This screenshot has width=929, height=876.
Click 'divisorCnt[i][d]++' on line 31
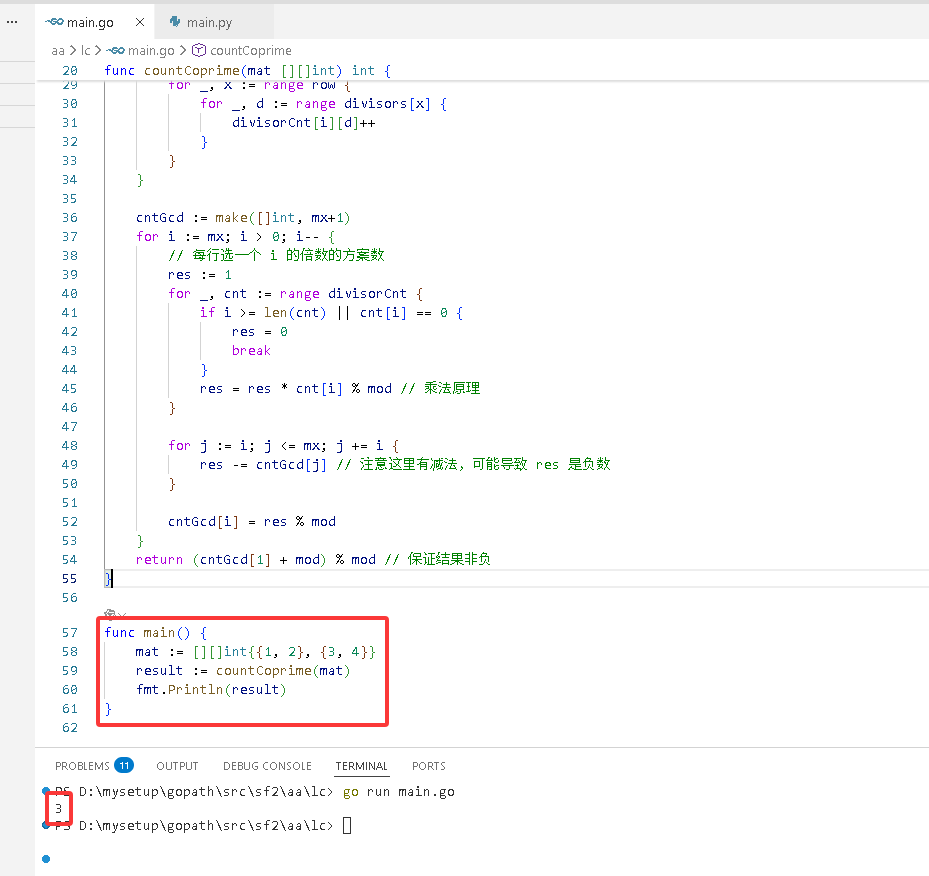pos(303,123)
